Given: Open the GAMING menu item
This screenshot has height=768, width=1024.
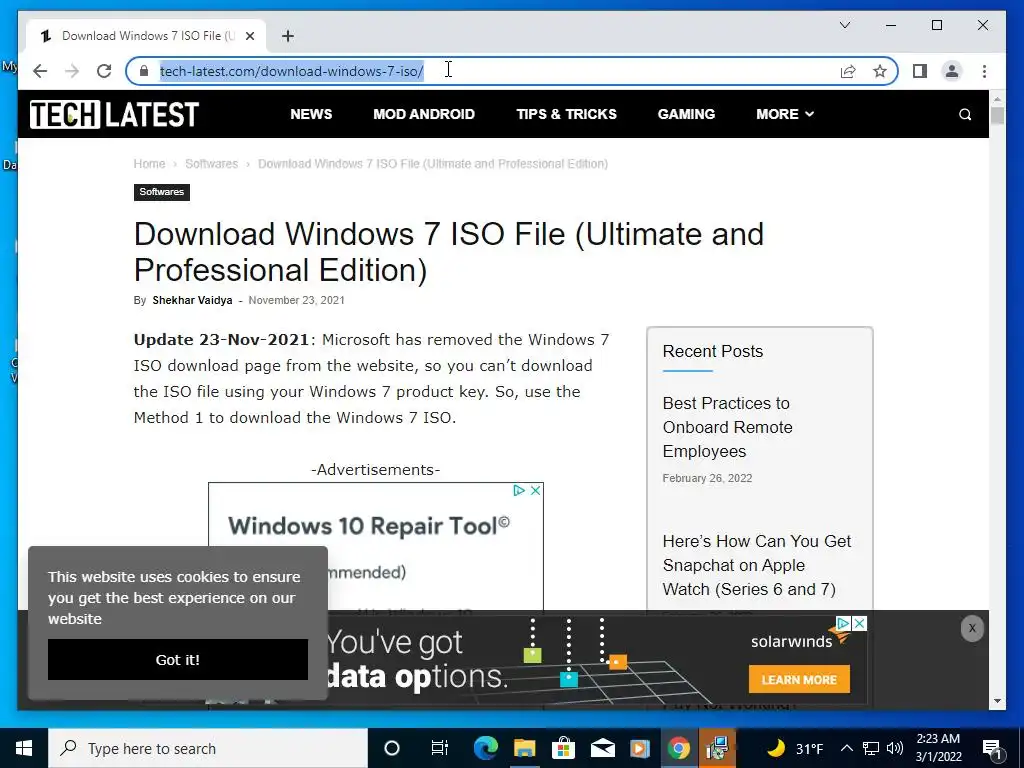Looking at the screenshot, I should point(686,114).
